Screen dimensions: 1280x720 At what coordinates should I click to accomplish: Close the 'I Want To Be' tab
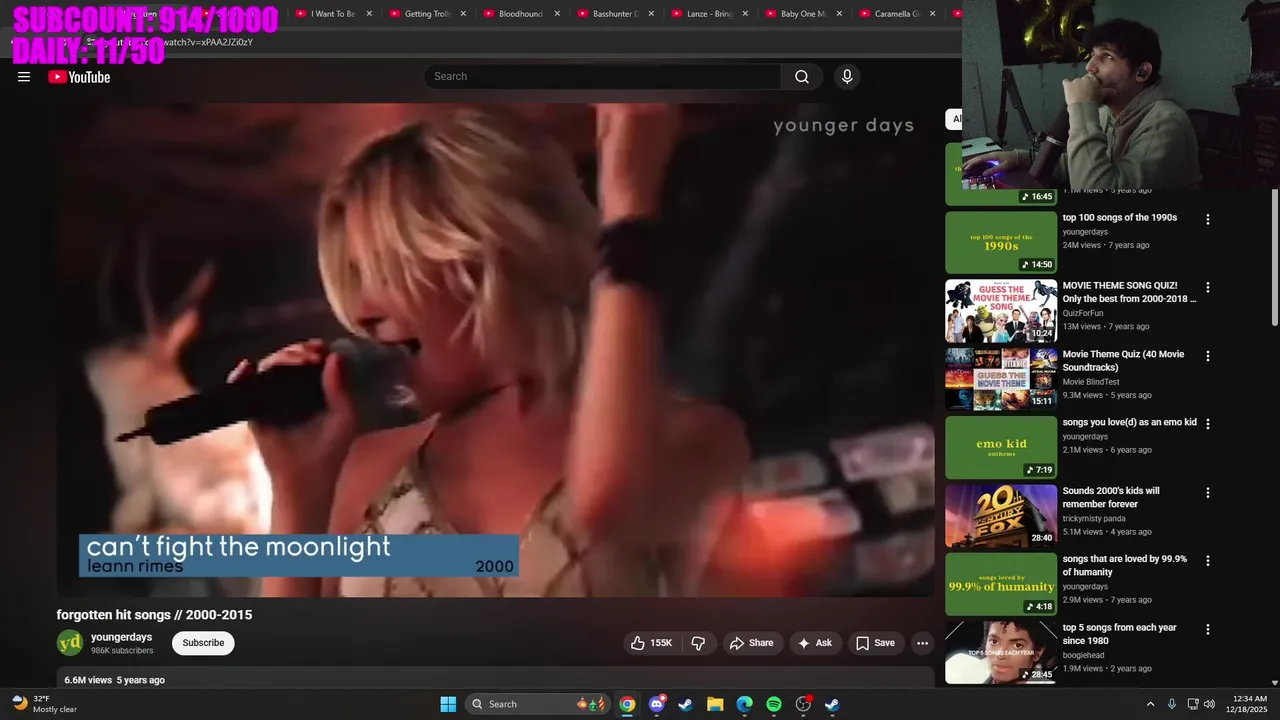click(369, 14)
